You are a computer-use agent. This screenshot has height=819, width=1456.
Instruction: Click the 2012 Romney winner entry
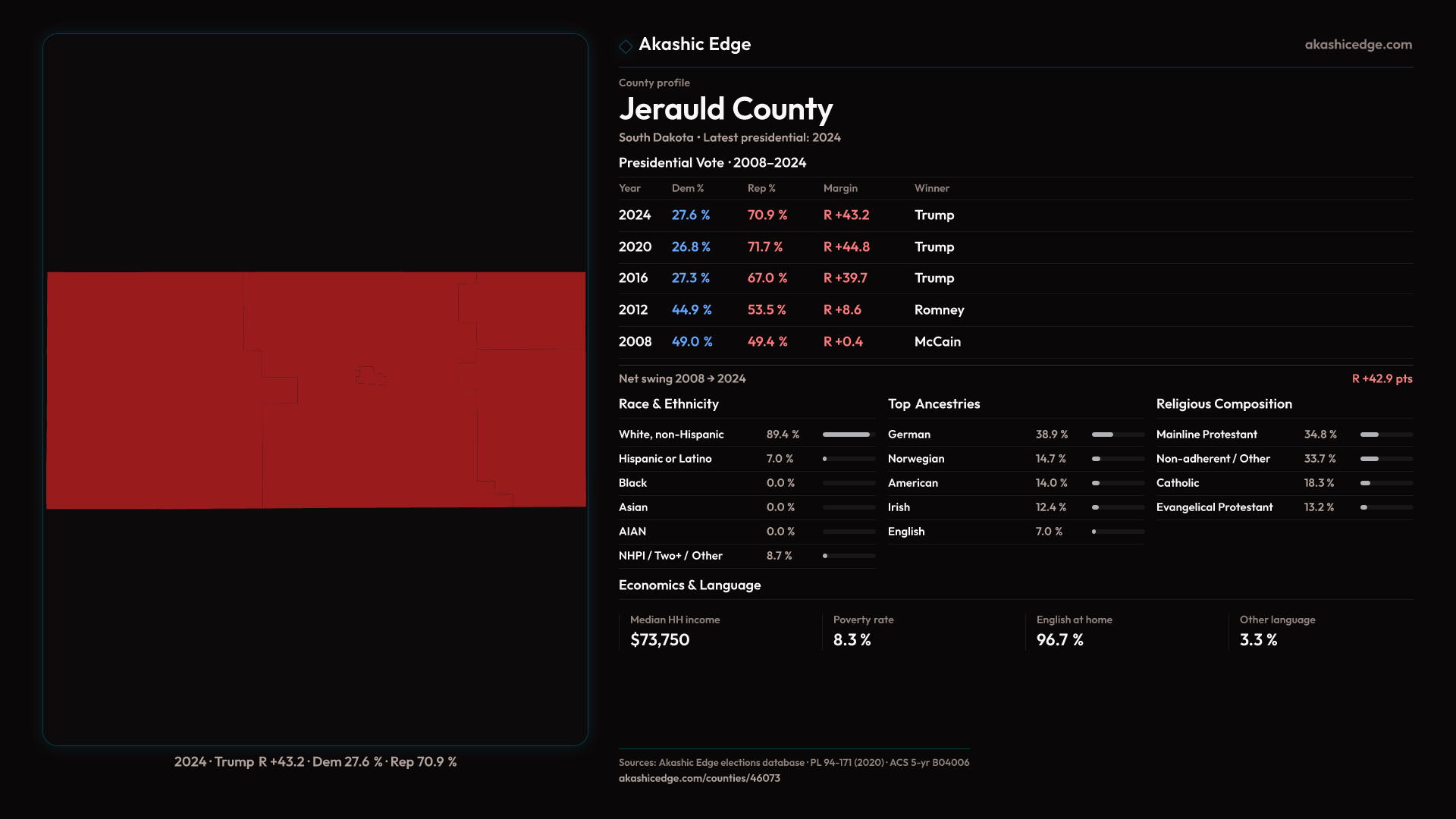pyautogui.click(x=939, y=310)
